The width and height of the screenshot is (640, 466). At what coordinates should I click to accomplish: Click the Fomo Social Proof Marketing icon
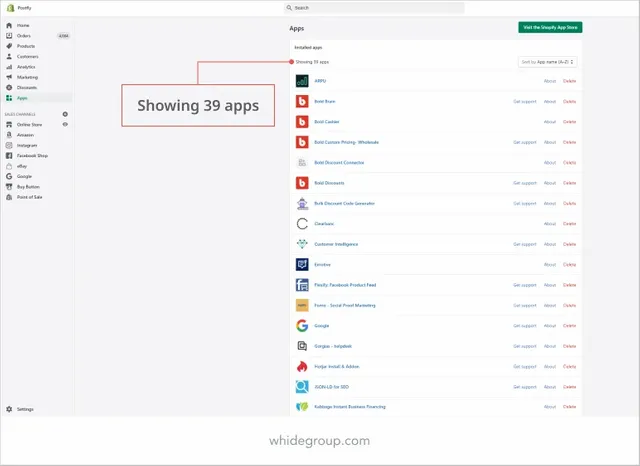(302, 305)
